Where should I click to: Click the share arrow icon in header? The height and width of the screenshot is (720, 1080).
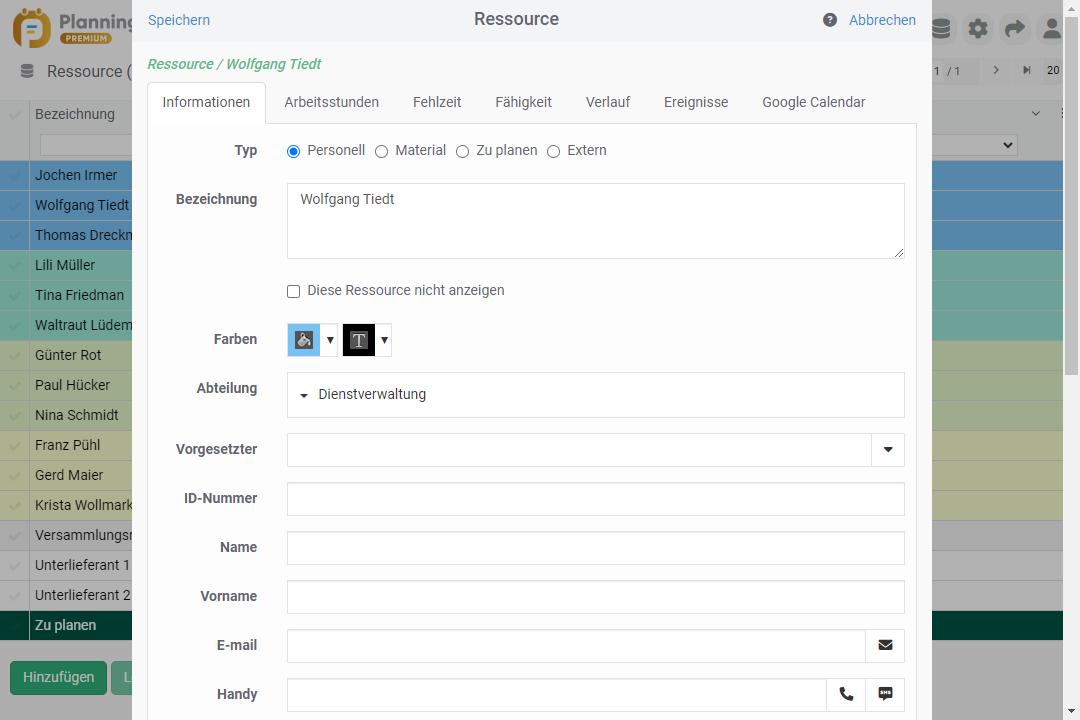tap(1015, 29)
